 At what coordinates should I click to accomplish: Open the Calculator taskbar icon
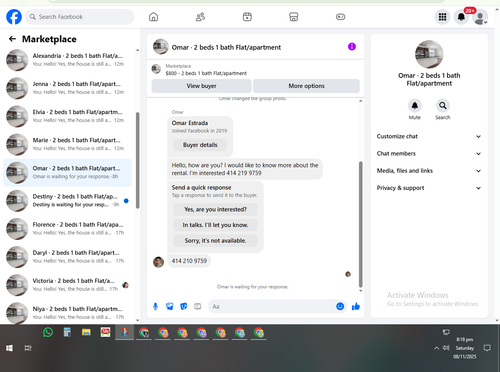point(67,332)
